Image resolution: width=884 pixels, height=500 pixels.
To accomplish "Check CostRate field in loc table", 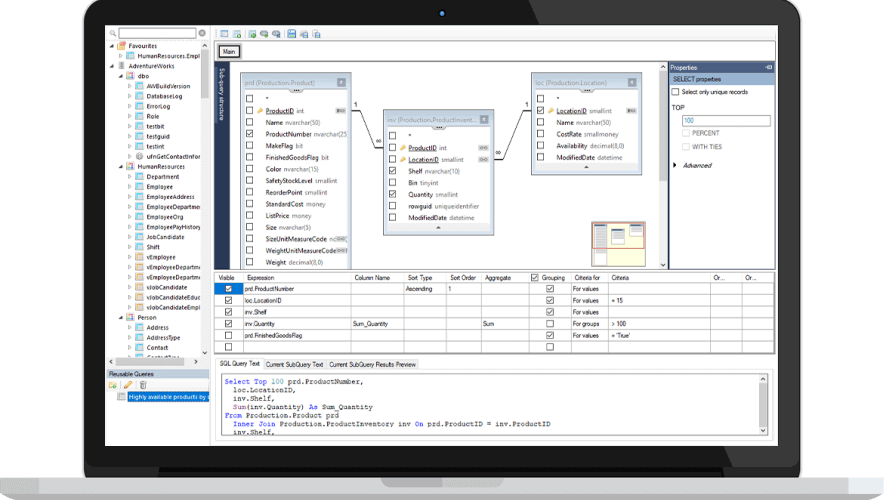I will [541, 134].
